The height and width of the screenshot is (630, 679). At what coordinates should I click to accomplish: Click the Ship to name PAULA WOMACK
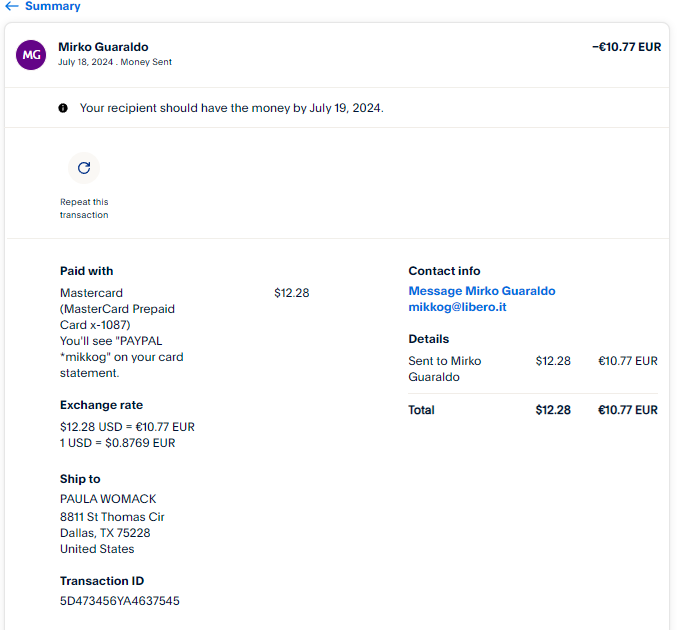[x=108, y=499]
